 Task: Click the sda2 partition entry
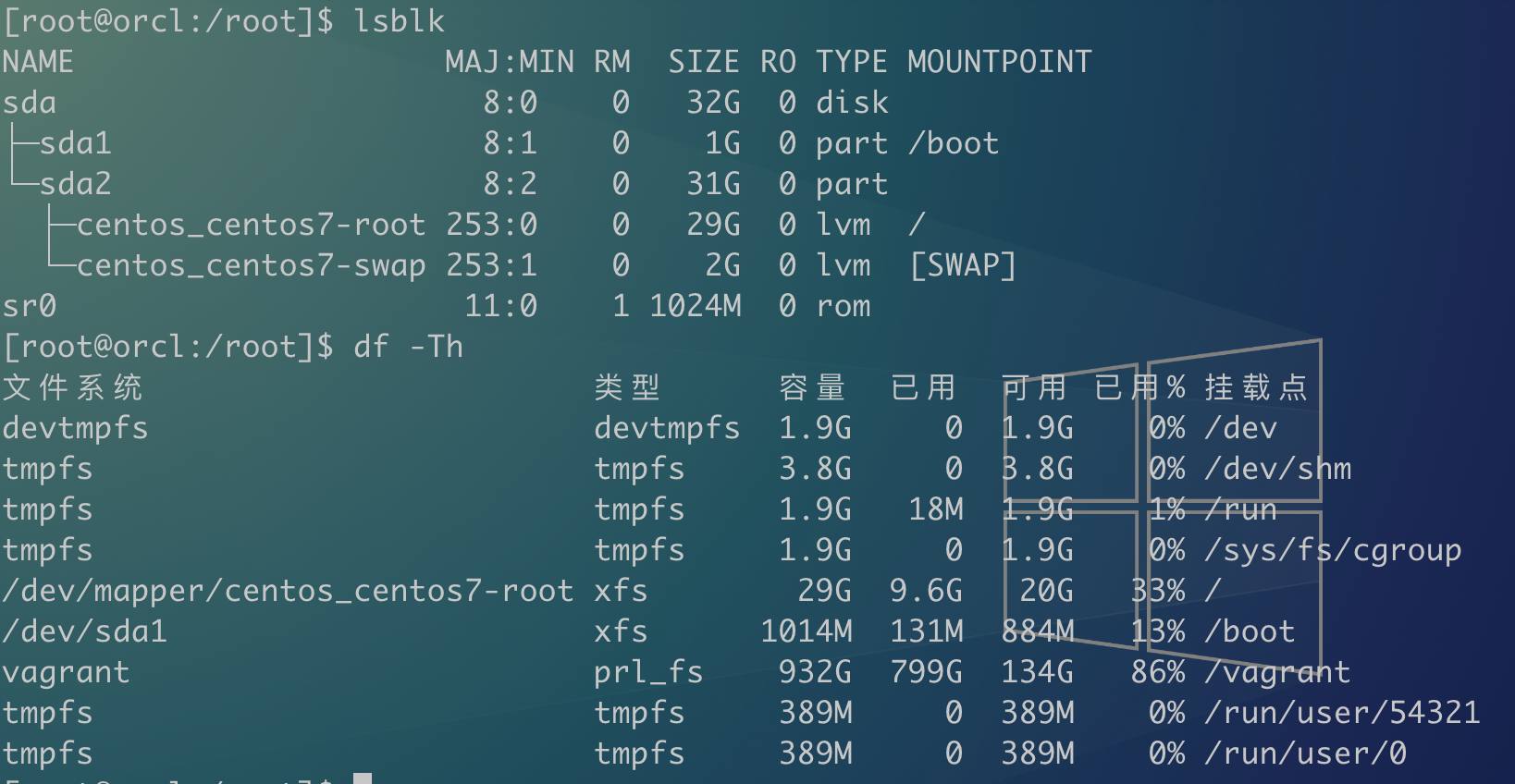[75, 184]
